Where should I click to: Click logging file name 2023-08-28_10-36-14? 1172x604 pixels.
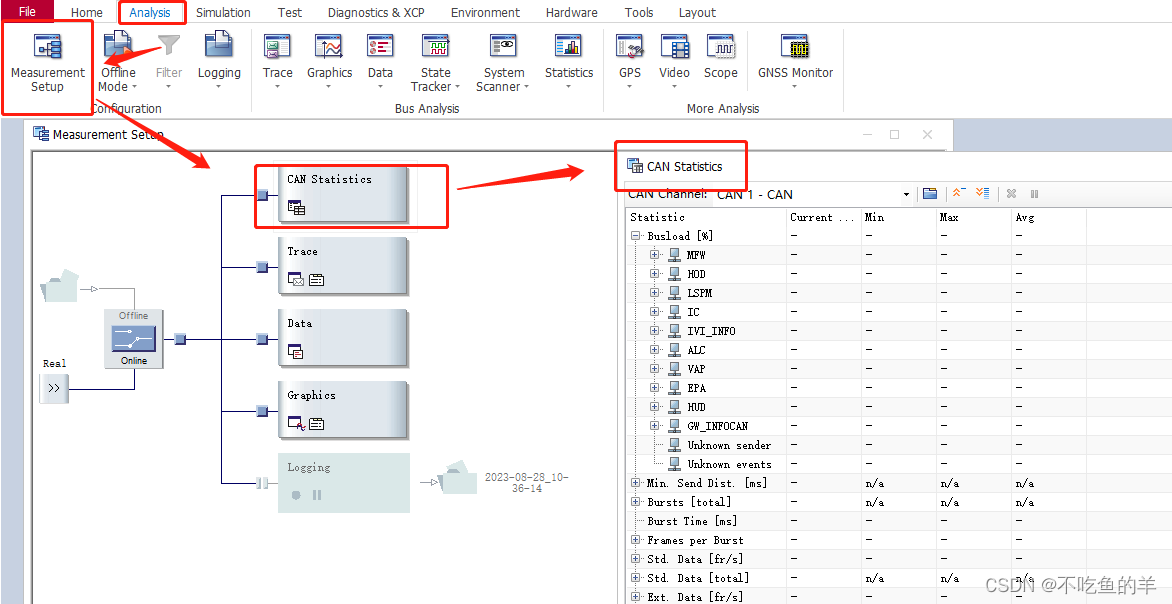[x=526, y=482]
